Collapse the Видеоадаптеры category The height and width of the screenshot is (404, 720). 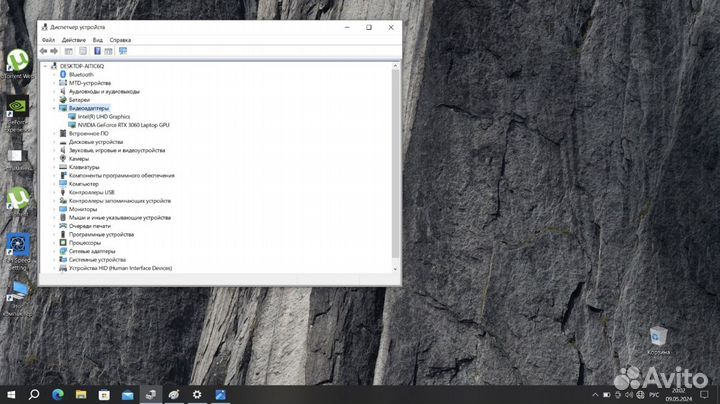pyautogui.click(x=54, y=108)
